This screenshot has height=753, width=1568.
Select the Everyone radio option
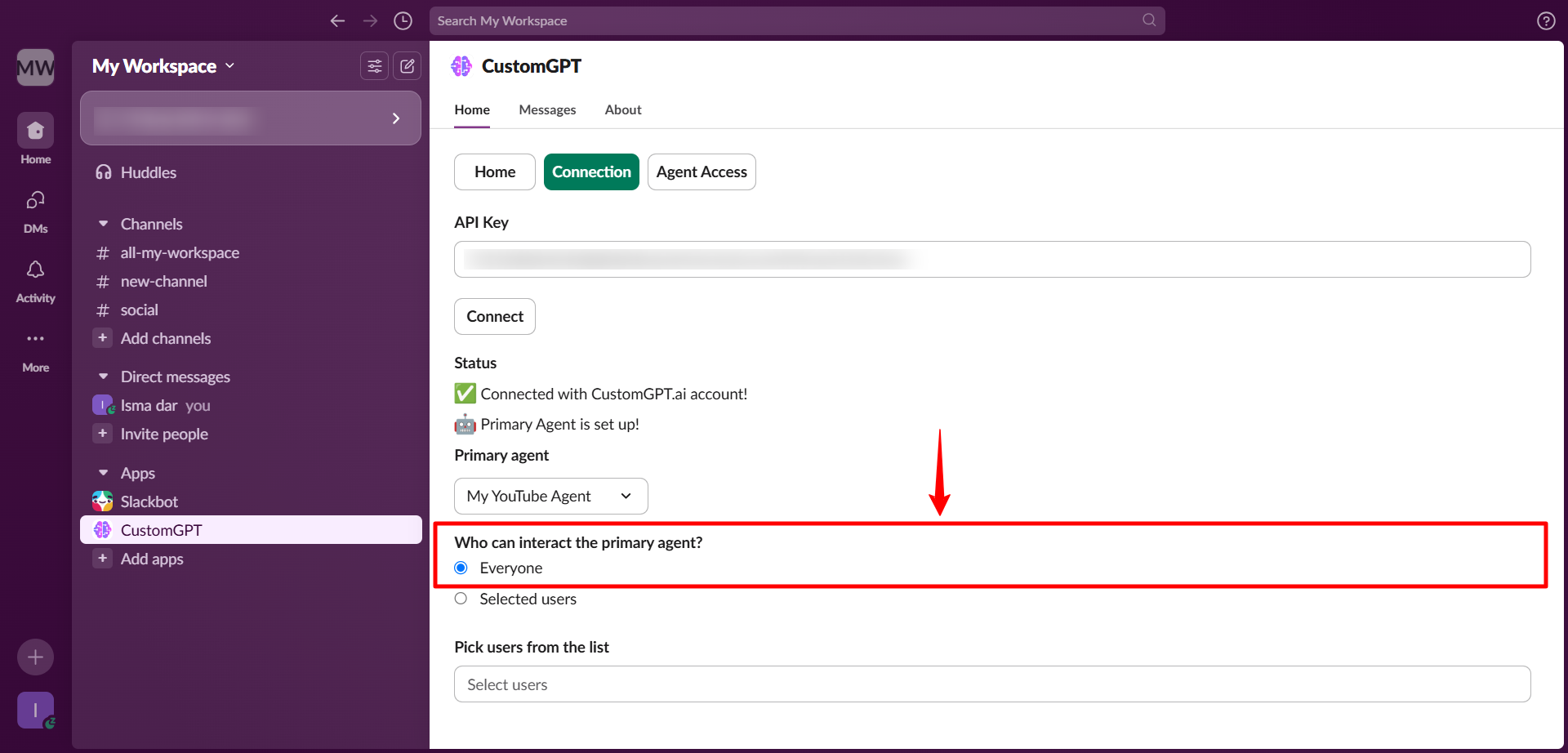coord(461,568)
